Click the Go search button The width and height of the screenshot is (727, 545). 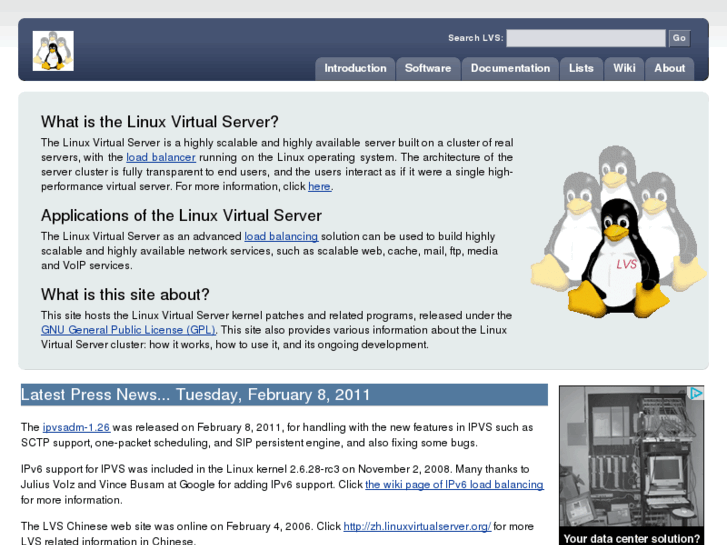tap(679, 38)
